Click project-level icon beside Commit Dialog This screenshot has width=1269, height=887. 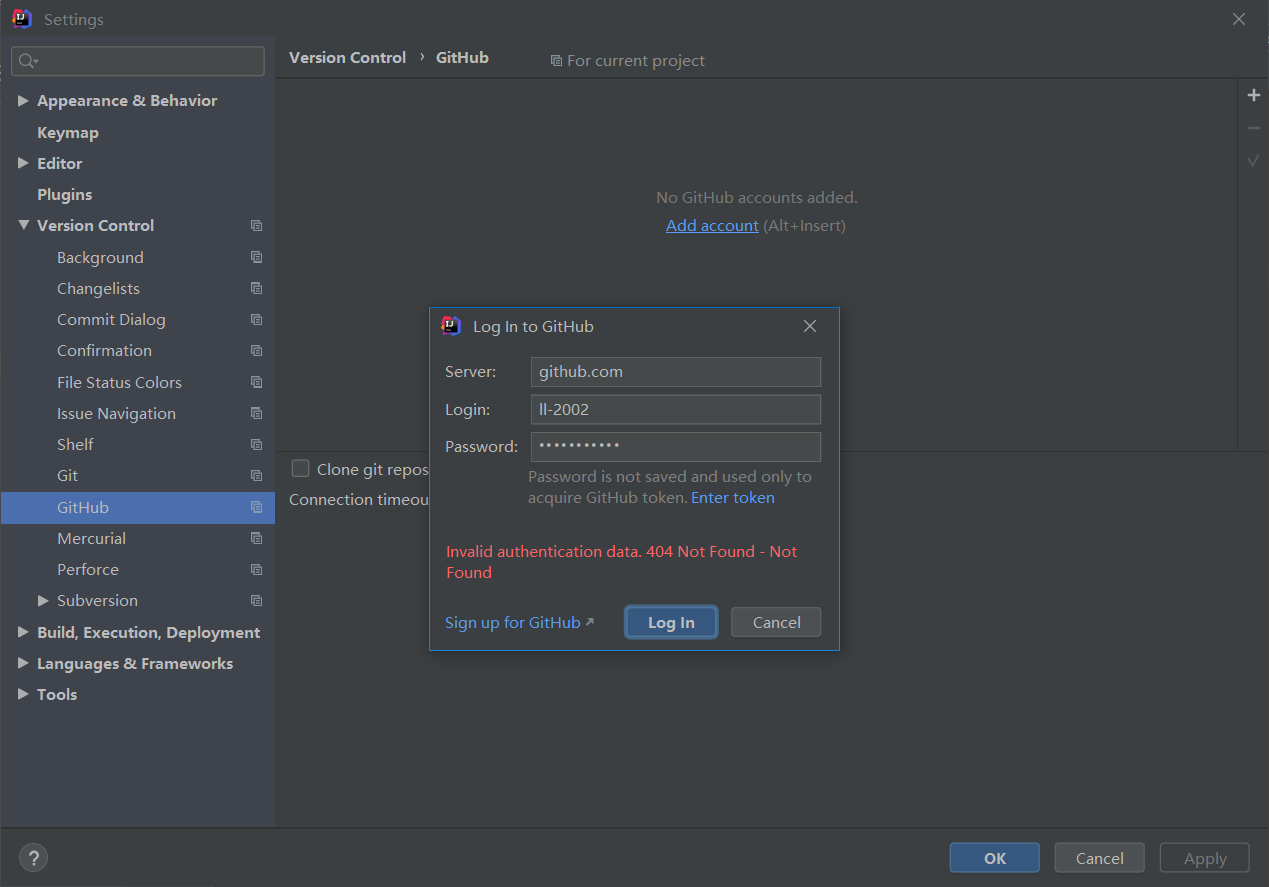256,320
